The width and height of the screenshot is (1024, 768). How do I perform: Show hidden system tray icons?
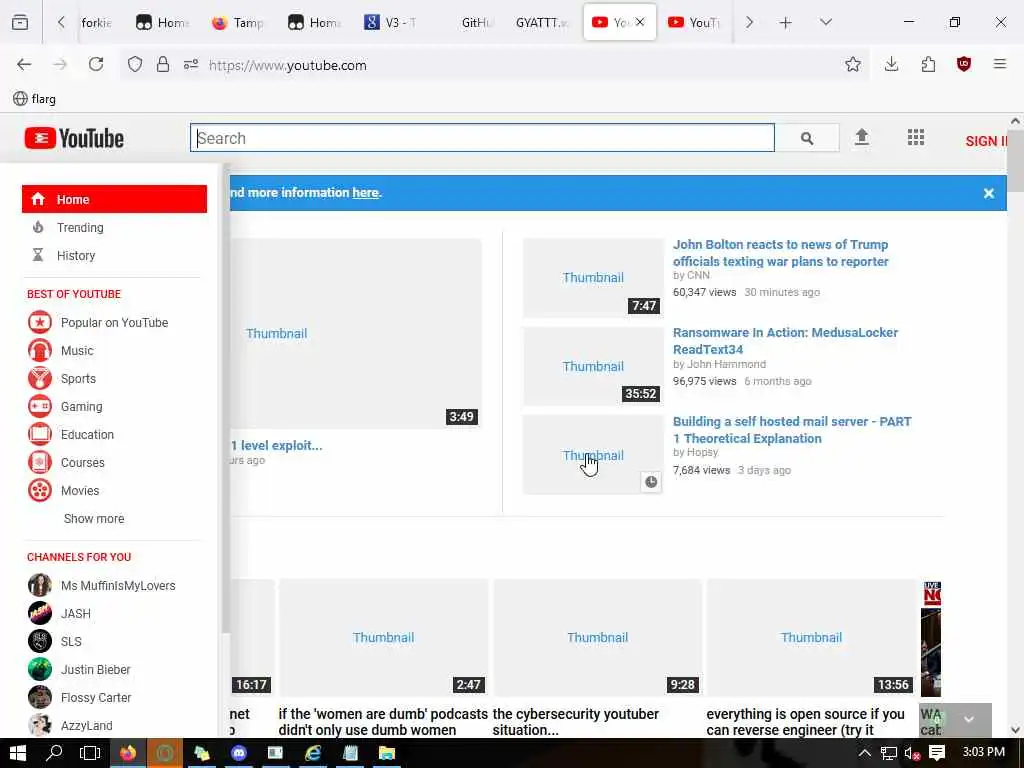tap(864, 753)
